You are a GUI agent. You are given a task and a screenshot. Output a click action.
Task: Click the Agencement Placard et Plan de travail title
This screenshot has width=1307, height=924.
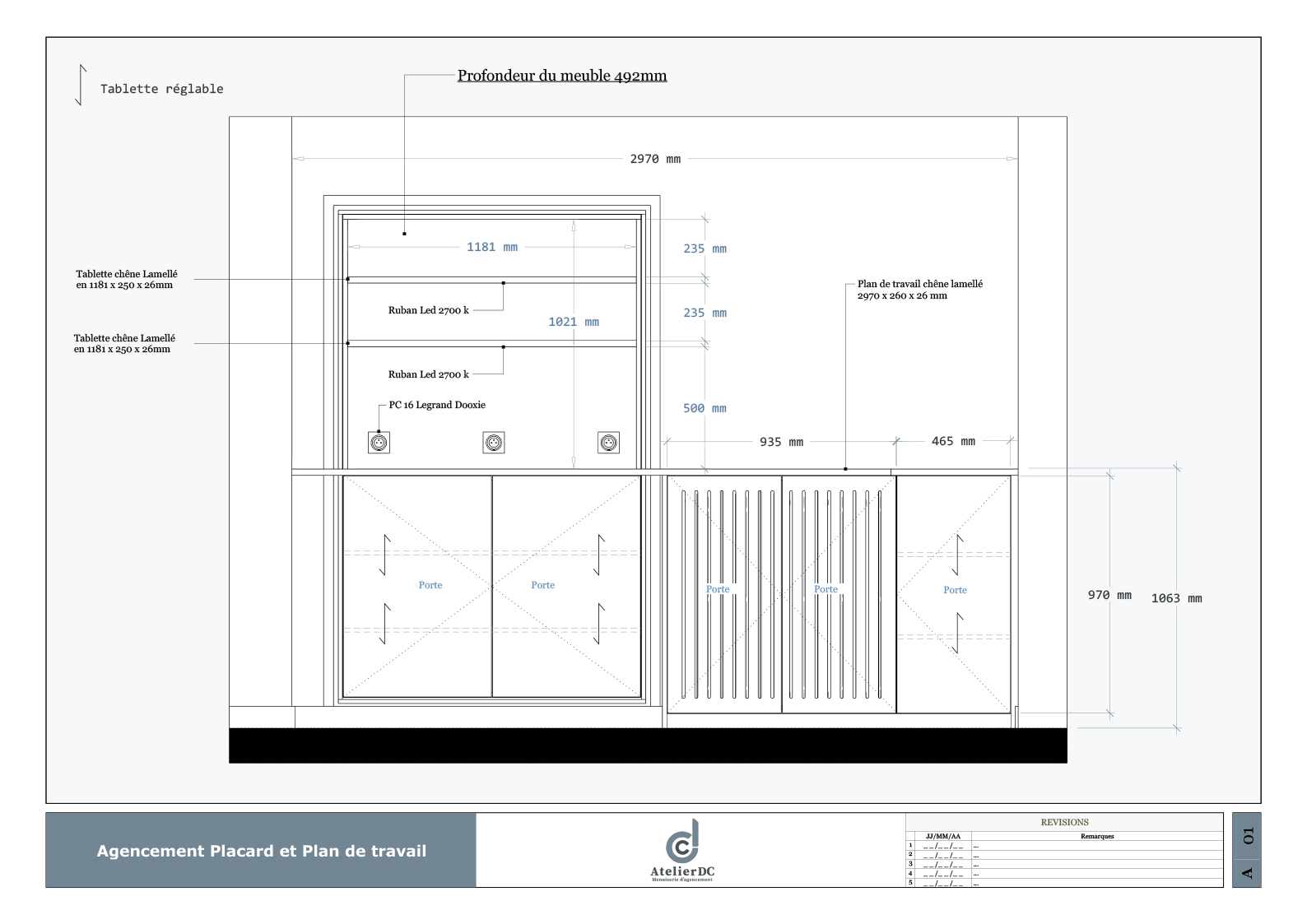click(x=262, y=851)
